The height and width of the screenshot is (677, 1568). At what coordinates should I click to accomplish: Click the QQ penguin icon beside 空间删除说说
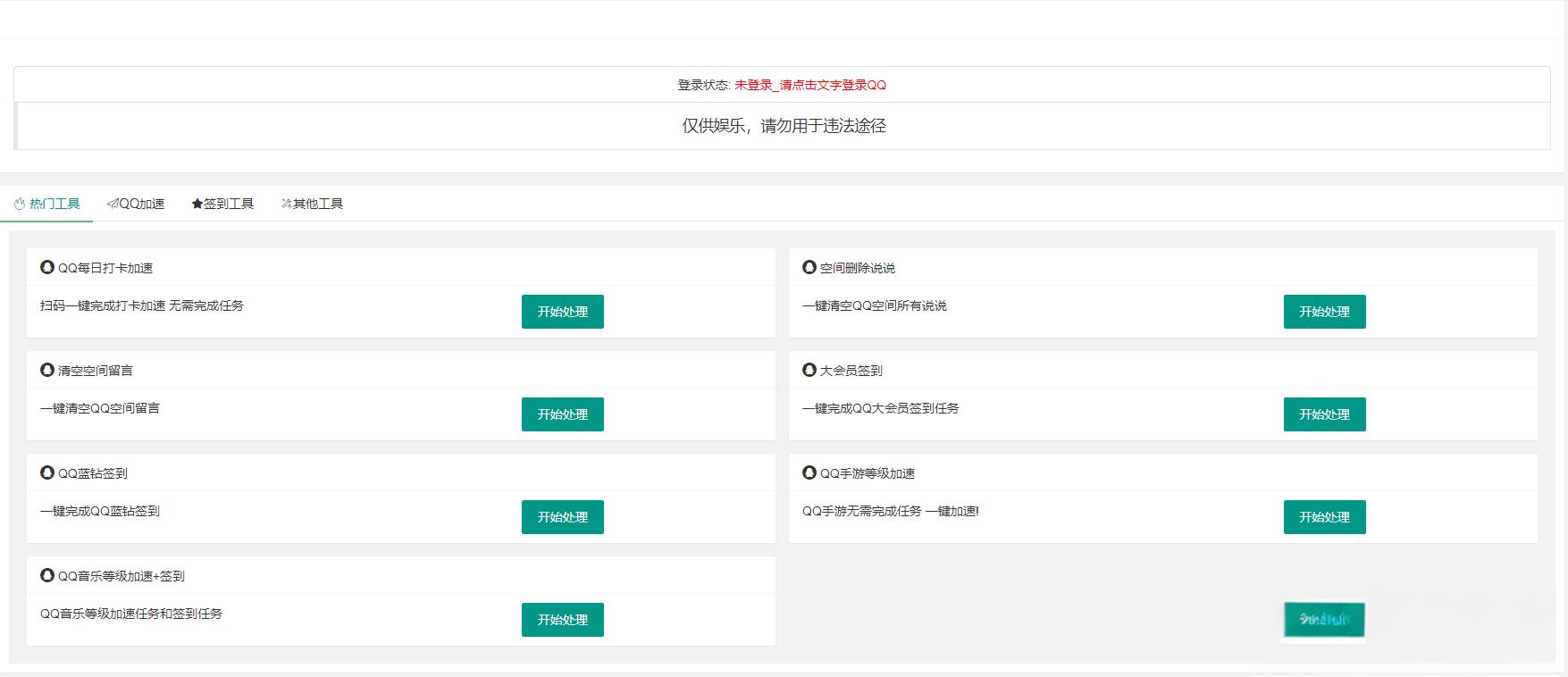click(x=809, y=267)
